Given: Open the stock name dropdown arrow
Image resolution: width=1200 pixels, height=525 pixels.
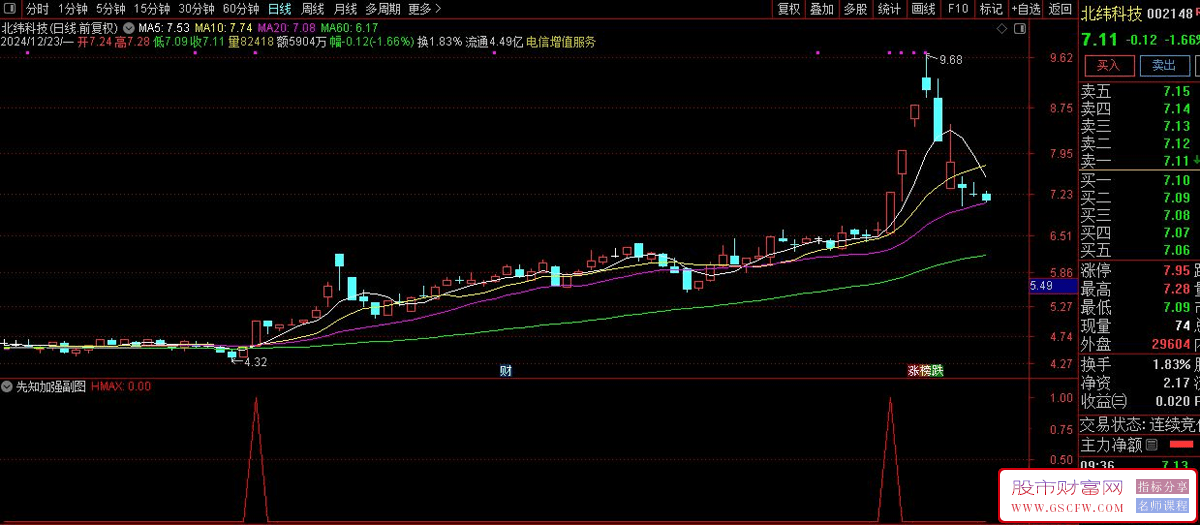Looking at the screenshot, I should pyautogui.click(x=128, y=27).
